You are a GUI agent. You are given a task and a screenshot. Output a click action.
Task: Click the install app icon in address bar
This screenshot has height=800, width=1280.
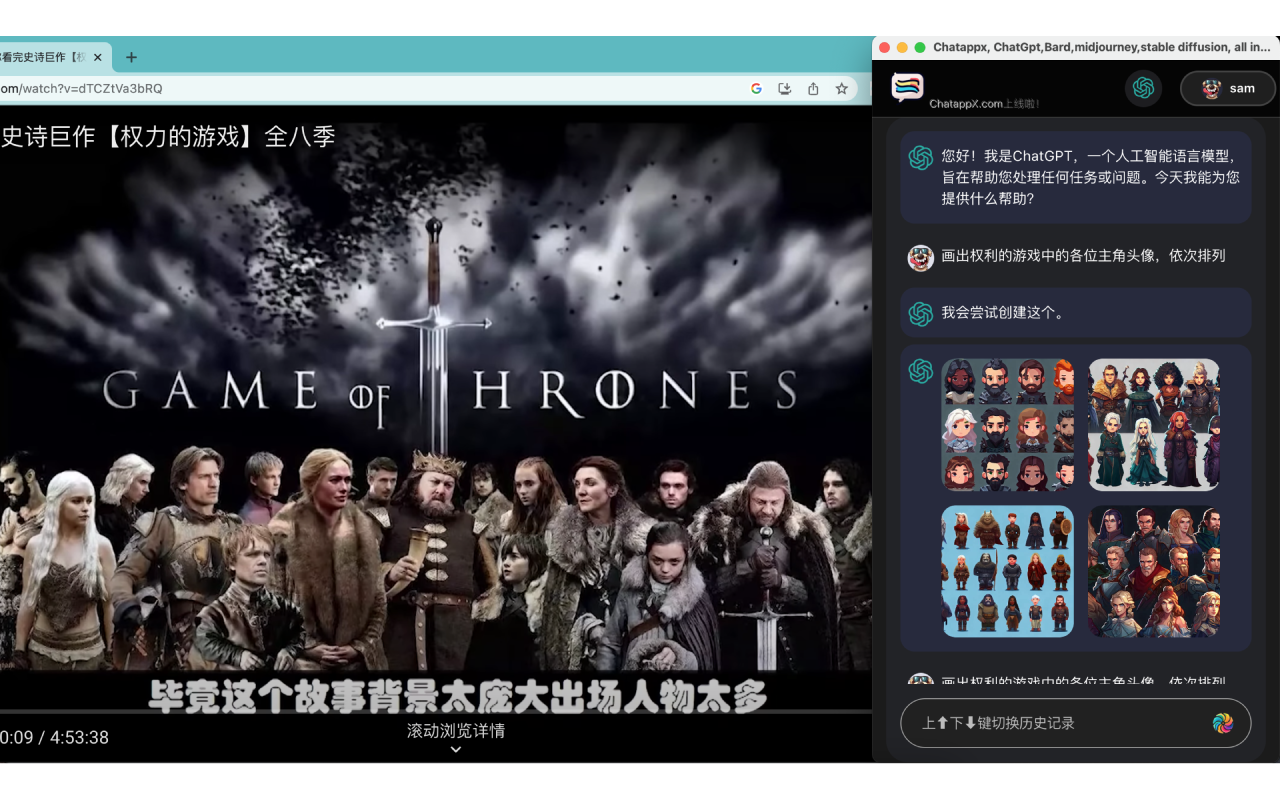point(785,89)
